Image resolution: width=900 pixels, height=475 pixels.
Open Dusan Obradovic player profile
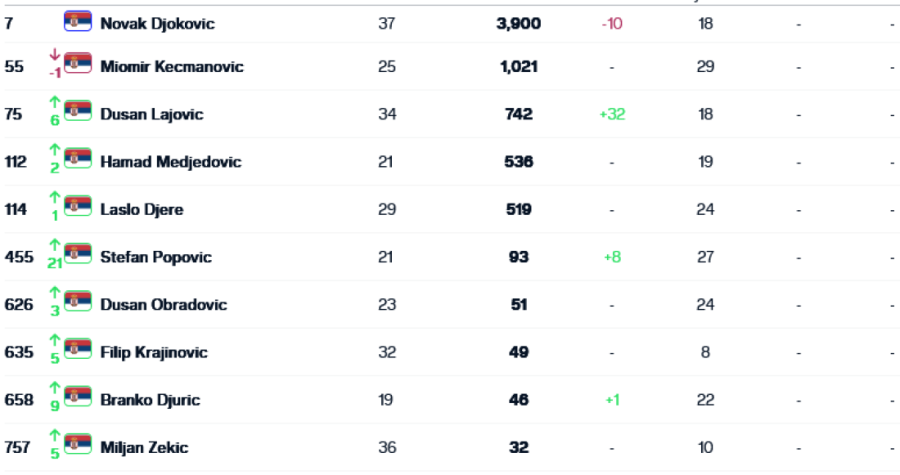point(163,305)
